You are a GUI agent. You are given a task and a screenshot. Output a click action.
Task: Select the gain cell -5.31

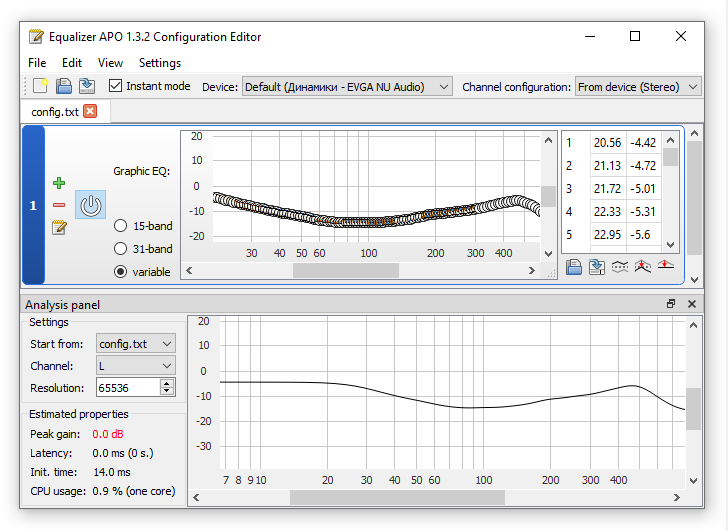click(644, 212)
